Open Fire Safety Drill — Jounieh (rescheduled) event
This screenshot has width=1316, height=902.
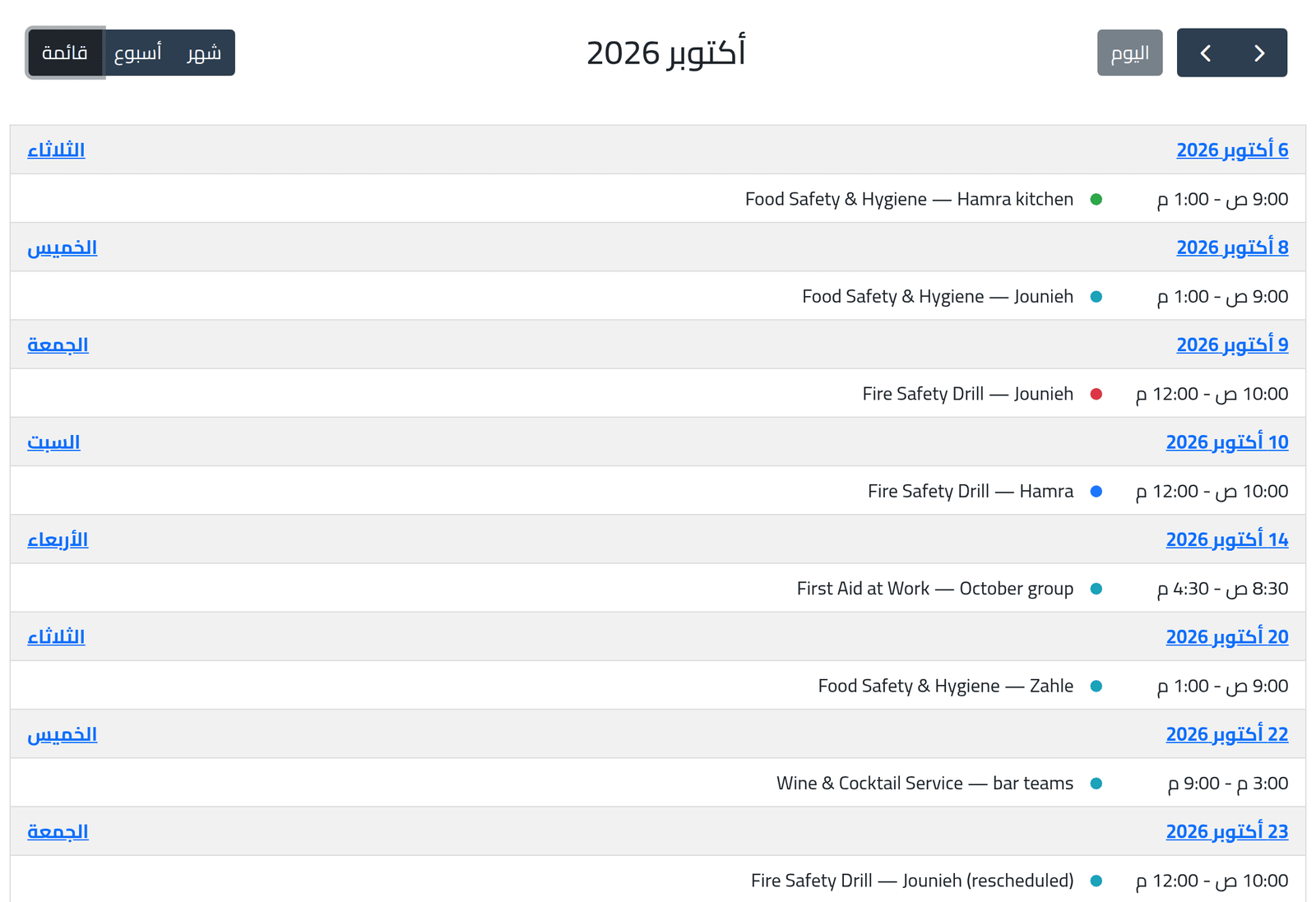(x=912, y=881)
